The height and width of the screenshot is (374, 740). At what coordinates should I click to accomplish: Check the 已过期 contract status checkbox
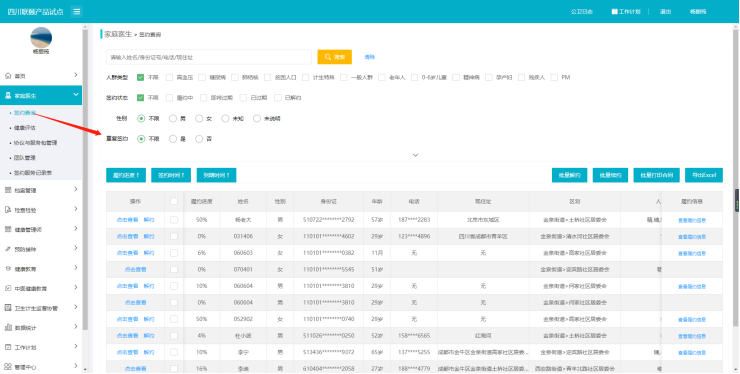[x=243, y=98]
